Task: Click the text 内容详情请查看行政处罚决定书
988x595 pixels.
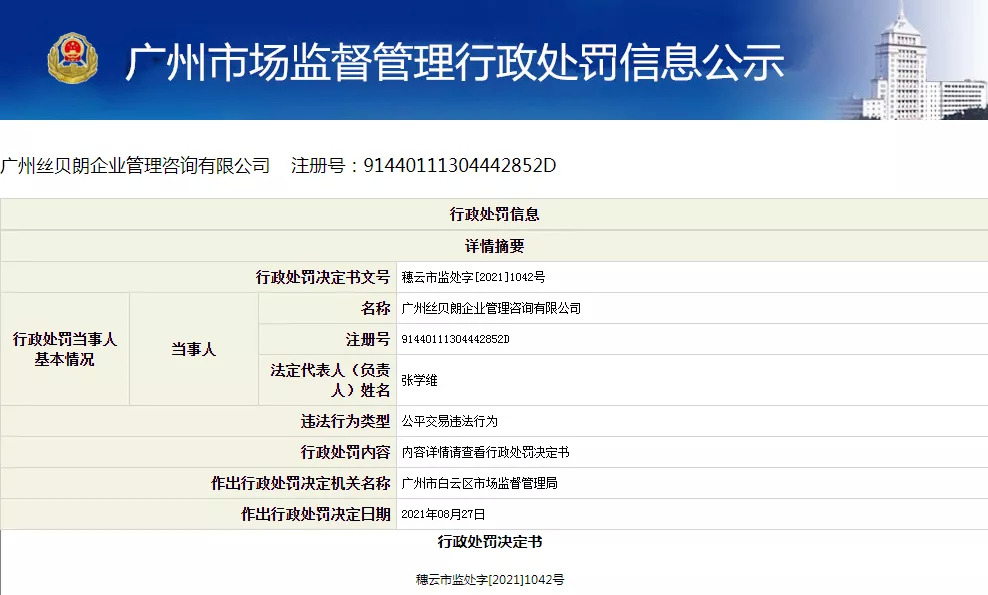Action: 485,453
